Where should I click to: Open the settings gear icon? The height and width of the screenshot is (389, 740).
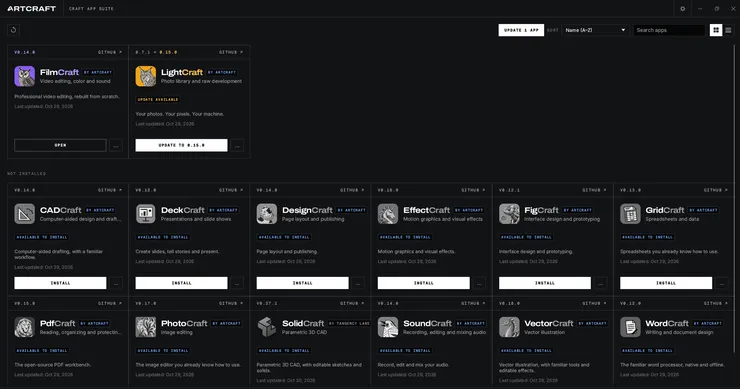[x=682, y=8]
